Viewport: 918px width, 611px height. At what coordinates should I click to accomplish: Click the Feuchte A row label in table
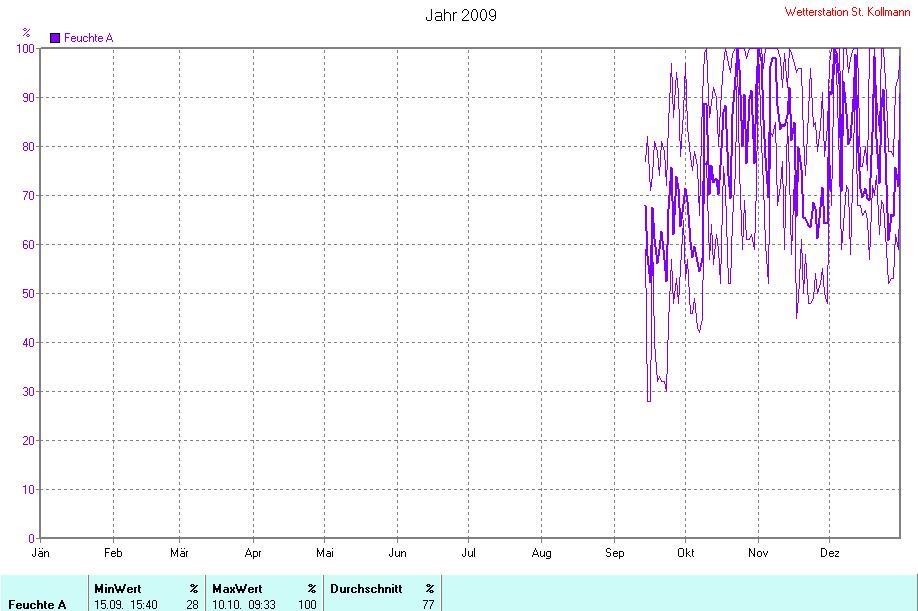(37, 605)
